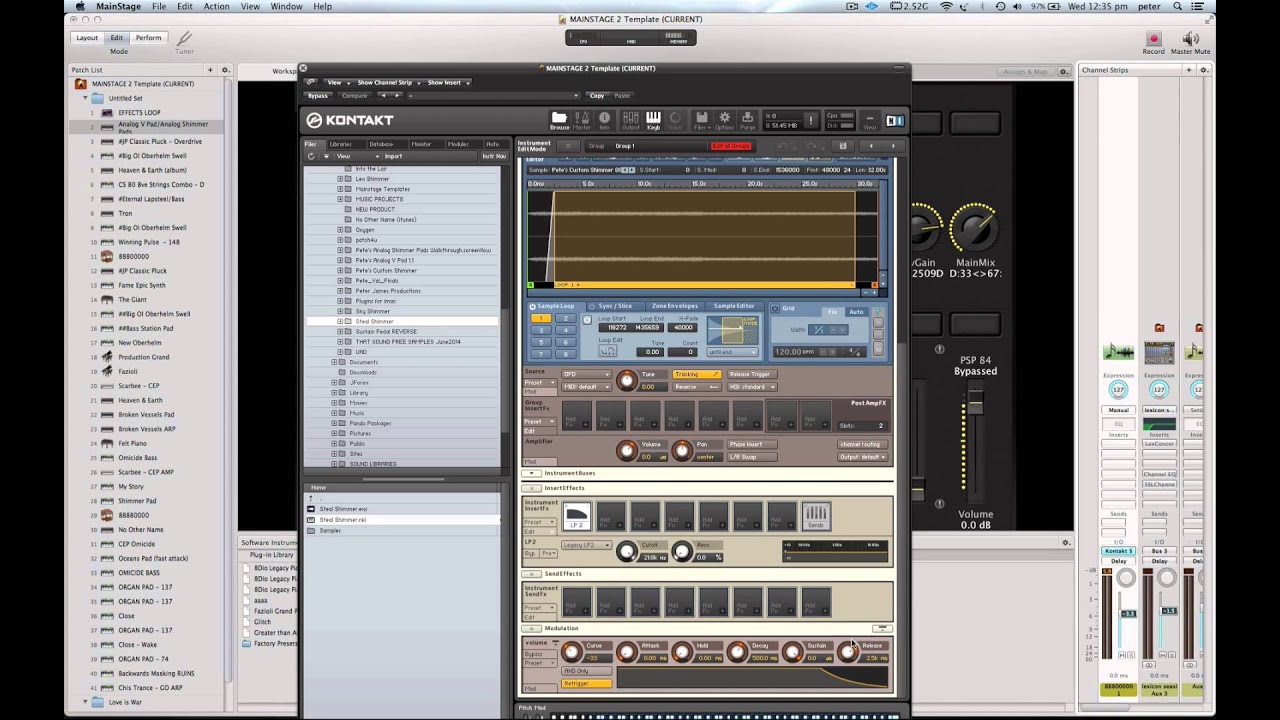Click the envelope Release knob
This screenshot has height=720, width=1280.
point(848,652)
